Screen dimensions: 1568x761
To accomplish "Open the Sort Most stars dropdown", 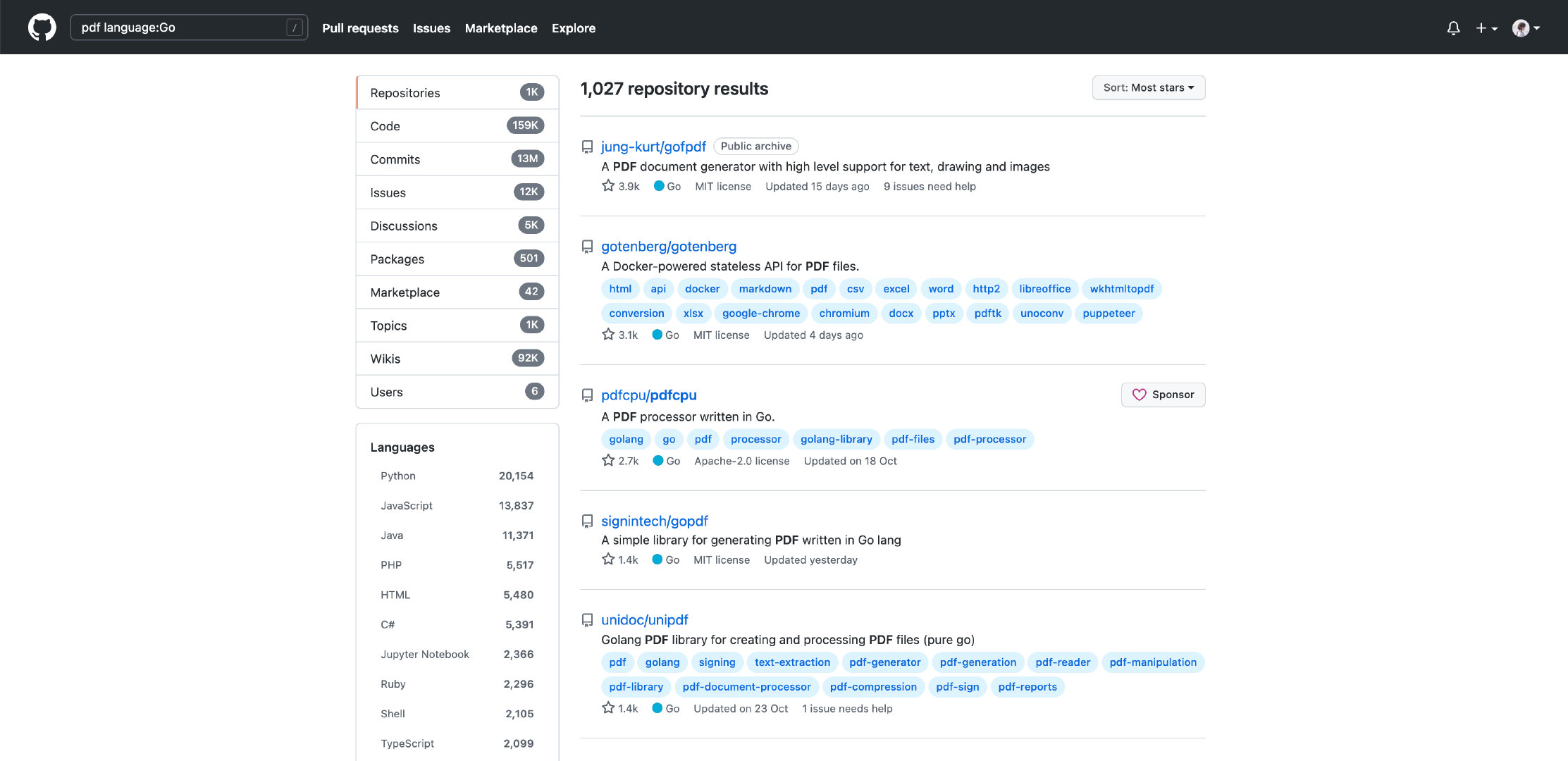I will (x=1148, y=88).
